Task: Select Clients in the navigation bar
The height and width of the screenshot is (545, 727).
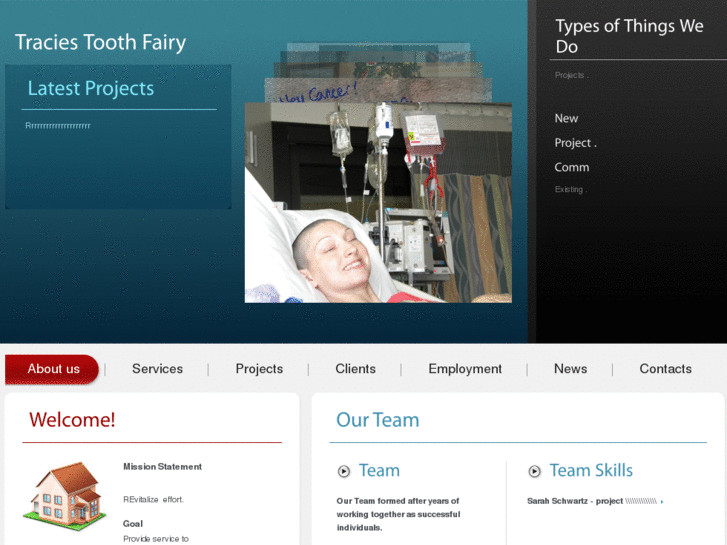Action: pos(356,369)
